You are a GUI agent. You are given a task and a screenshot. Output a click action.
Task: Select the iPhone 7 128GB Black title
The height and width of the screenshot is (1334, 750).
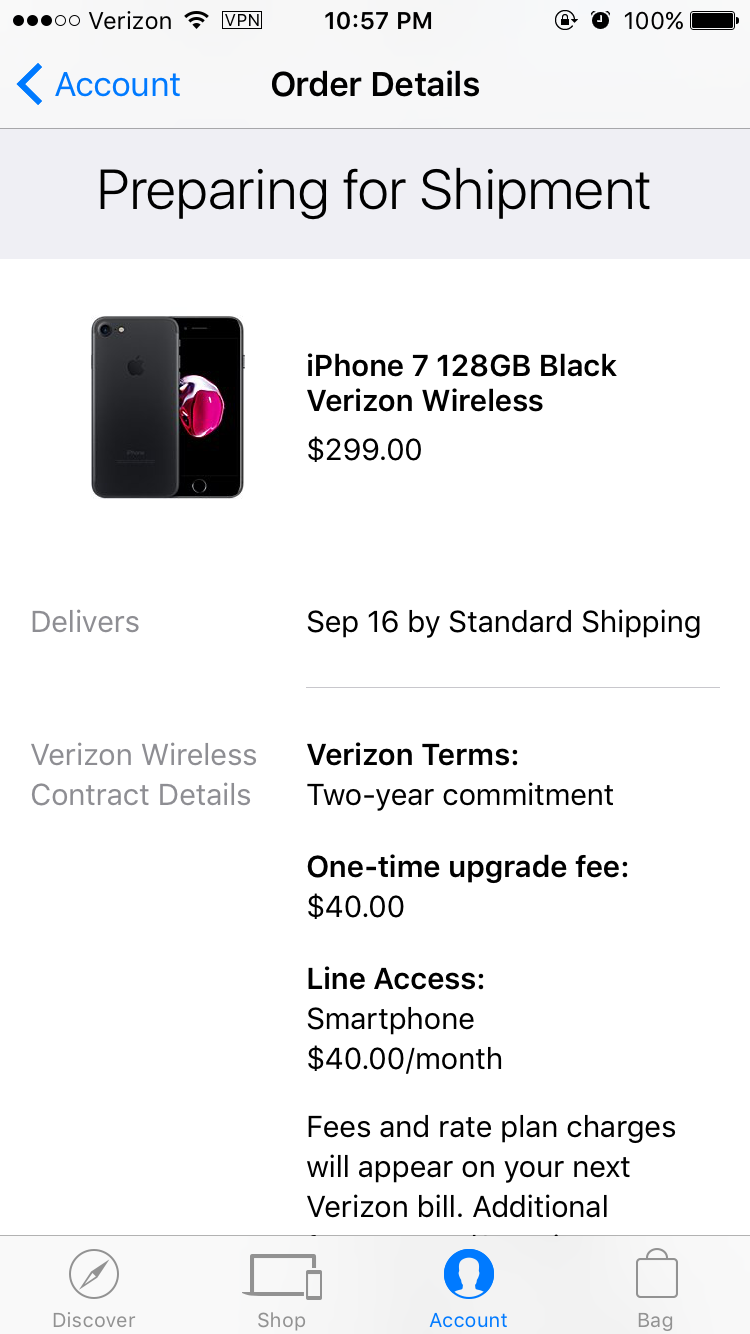click(x=461, y=383)
